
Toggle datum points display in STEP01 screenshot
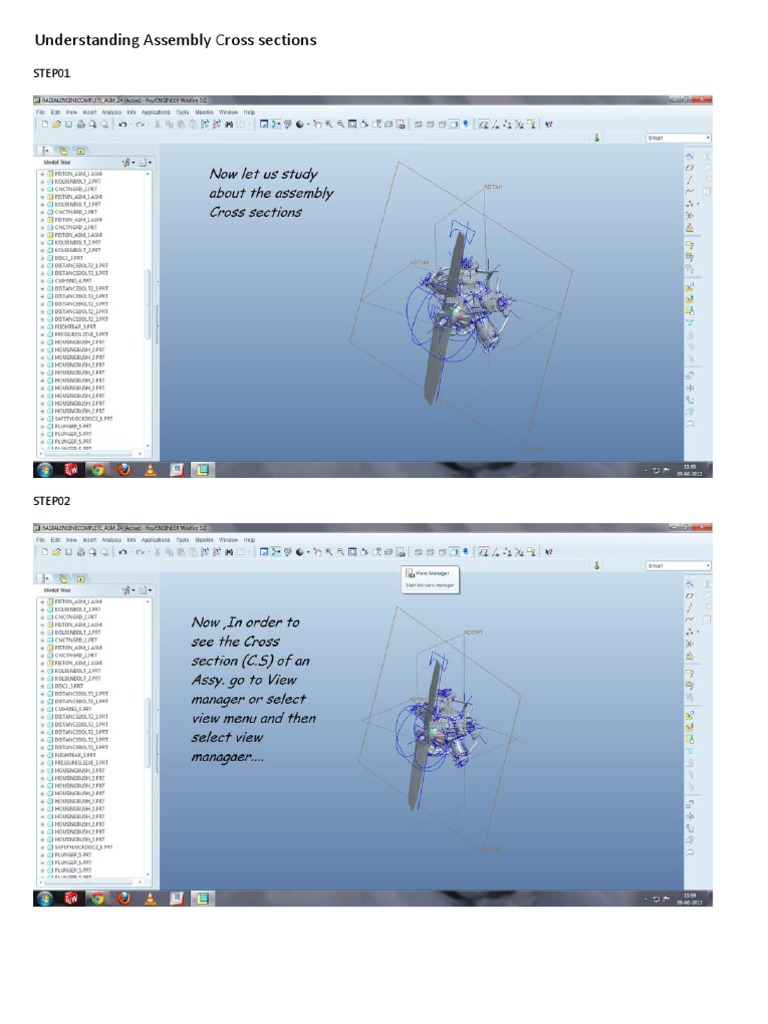[x=507, y=124]
